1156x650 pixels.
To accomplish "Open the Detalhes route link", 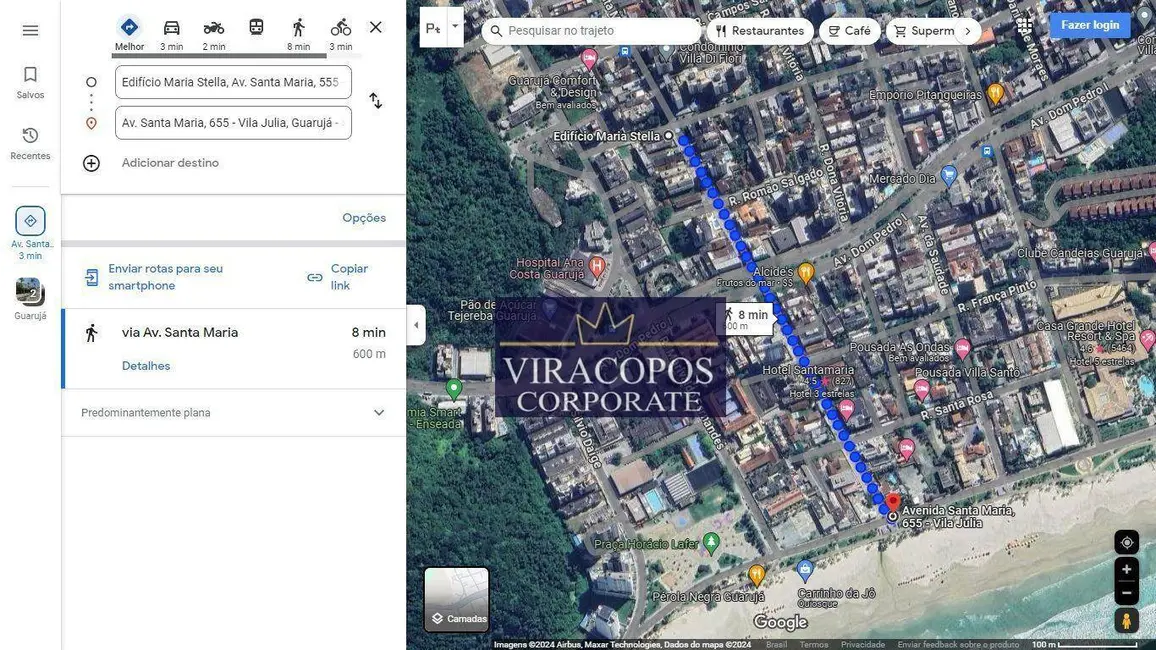I will point(146,366).
